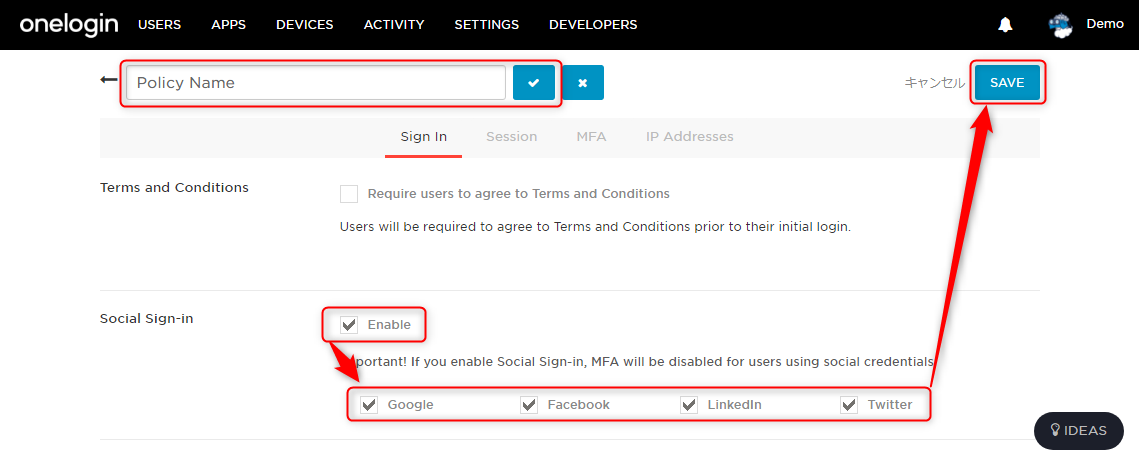Click the キャンセル link

(x=934, y=83)
